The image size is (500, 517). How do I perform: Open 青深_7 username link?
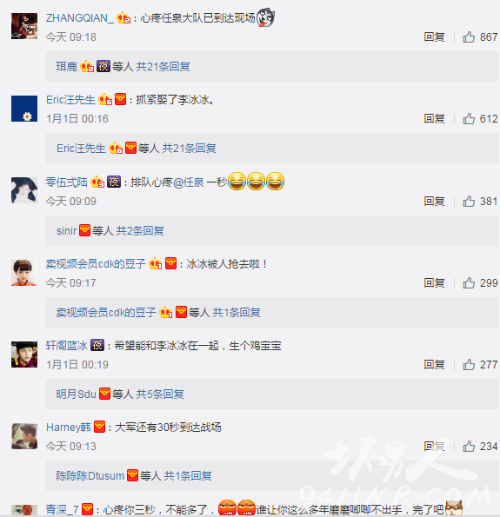click(x=62, y=509)
